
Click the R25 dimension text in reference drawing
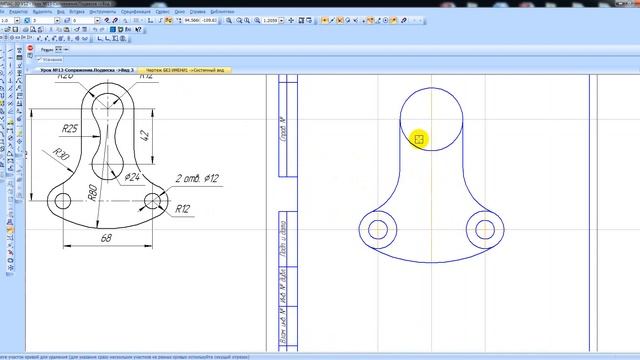click(x=69, y=129)
